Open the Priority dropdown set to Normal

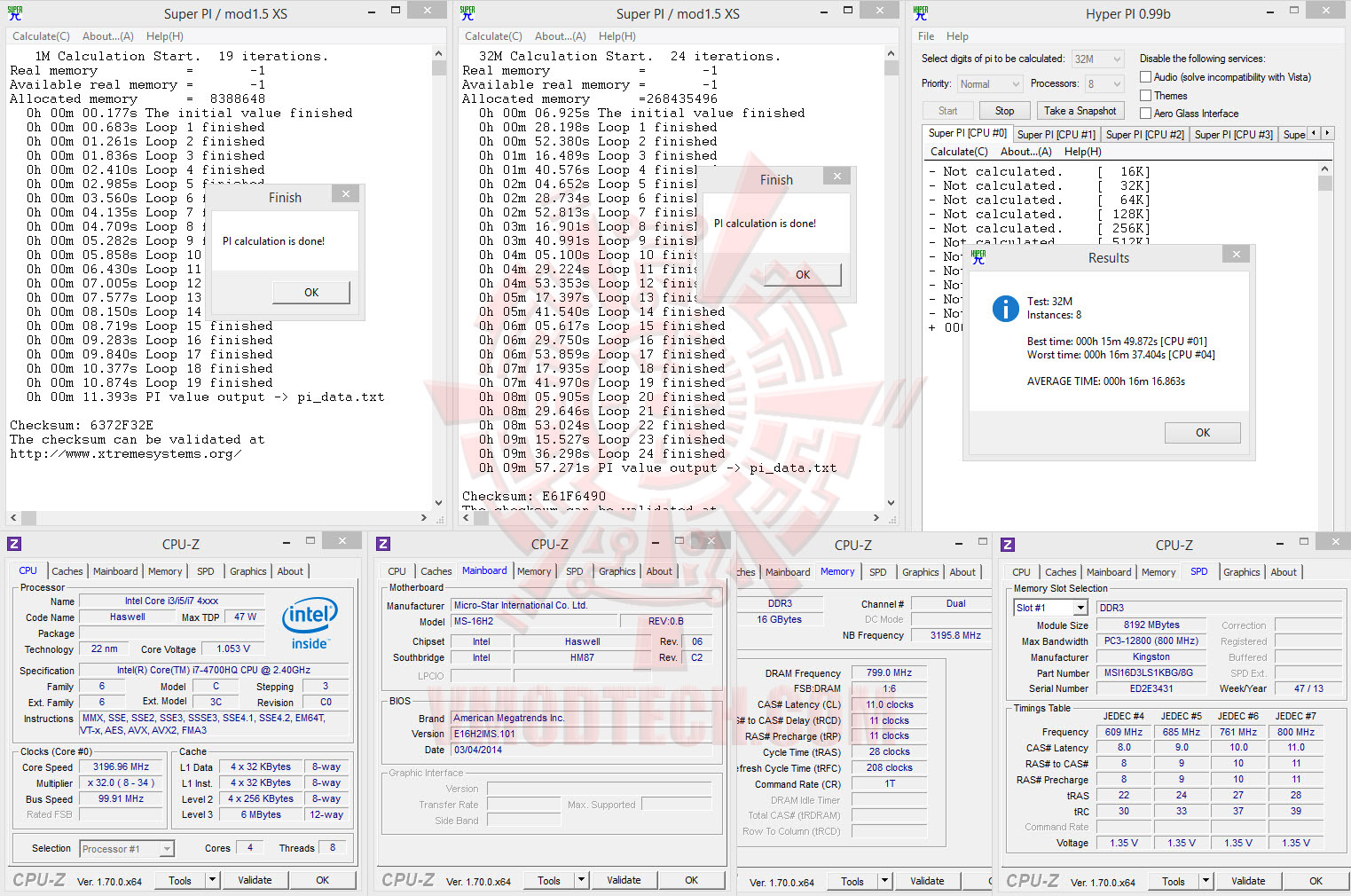pos(990,83)
